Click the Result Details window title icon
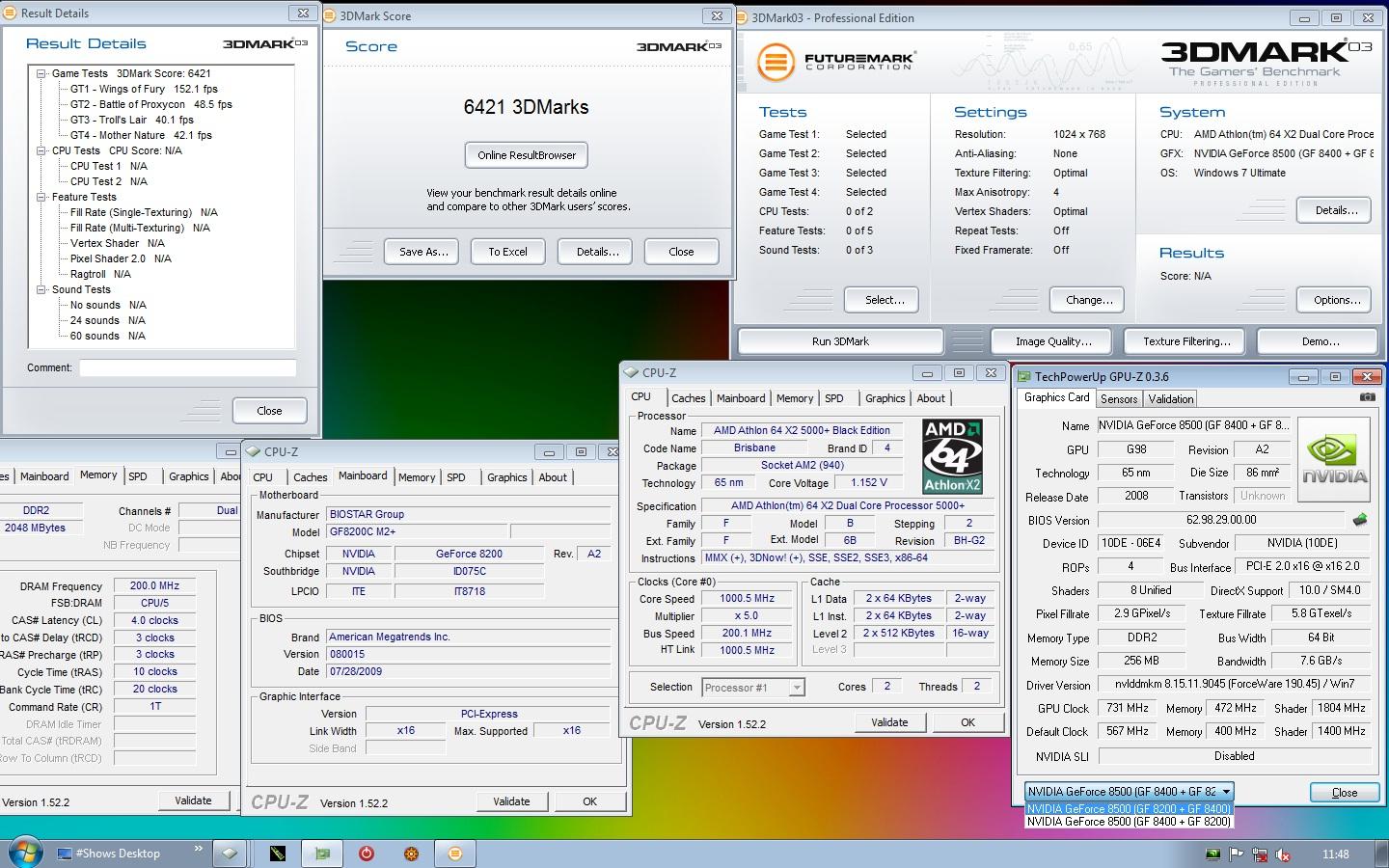This screenshot has height=868, width=1389. 11,13
